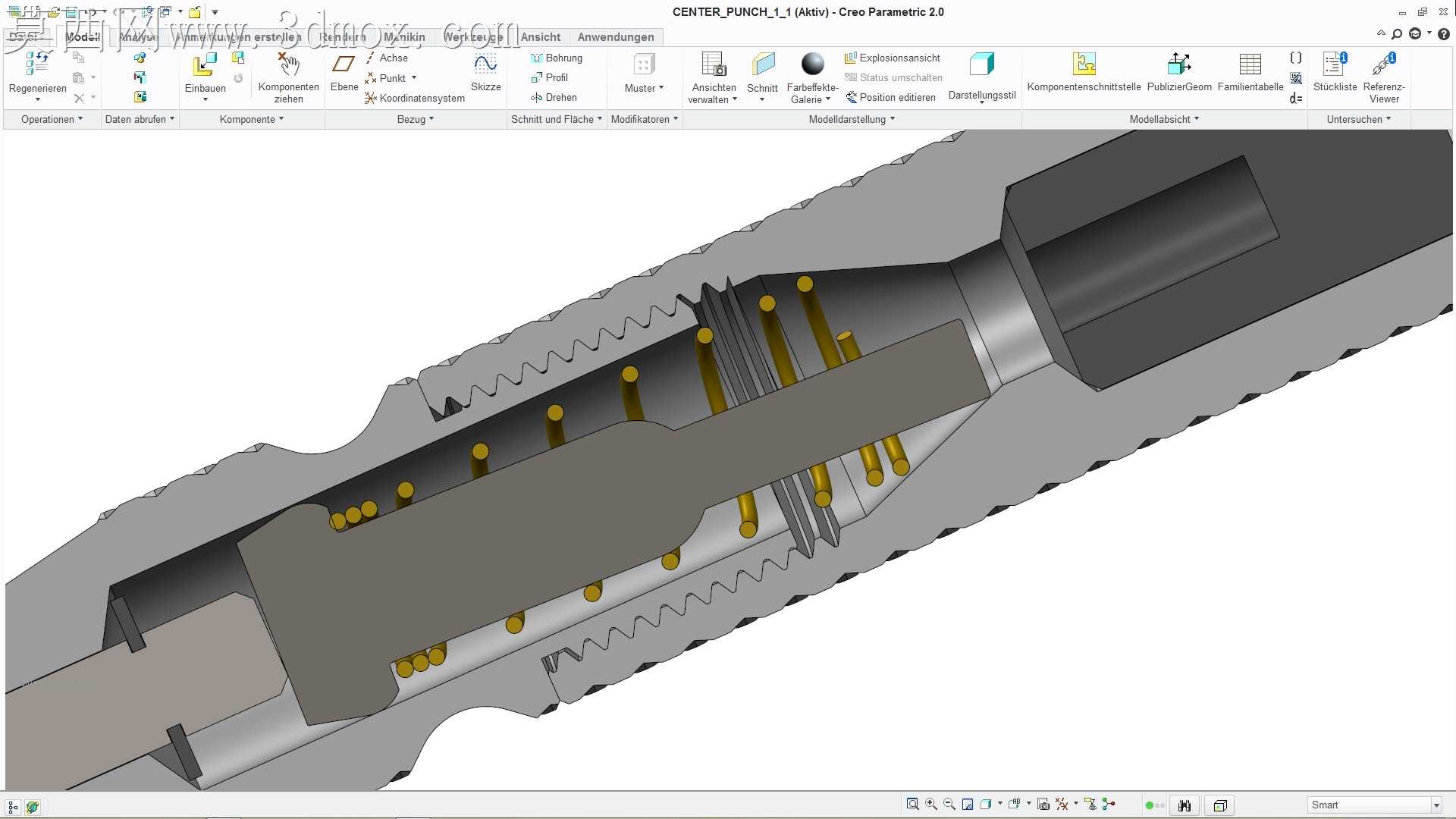
Task: Expand the Modifikatoren group
Action: (x=645, y=119)
